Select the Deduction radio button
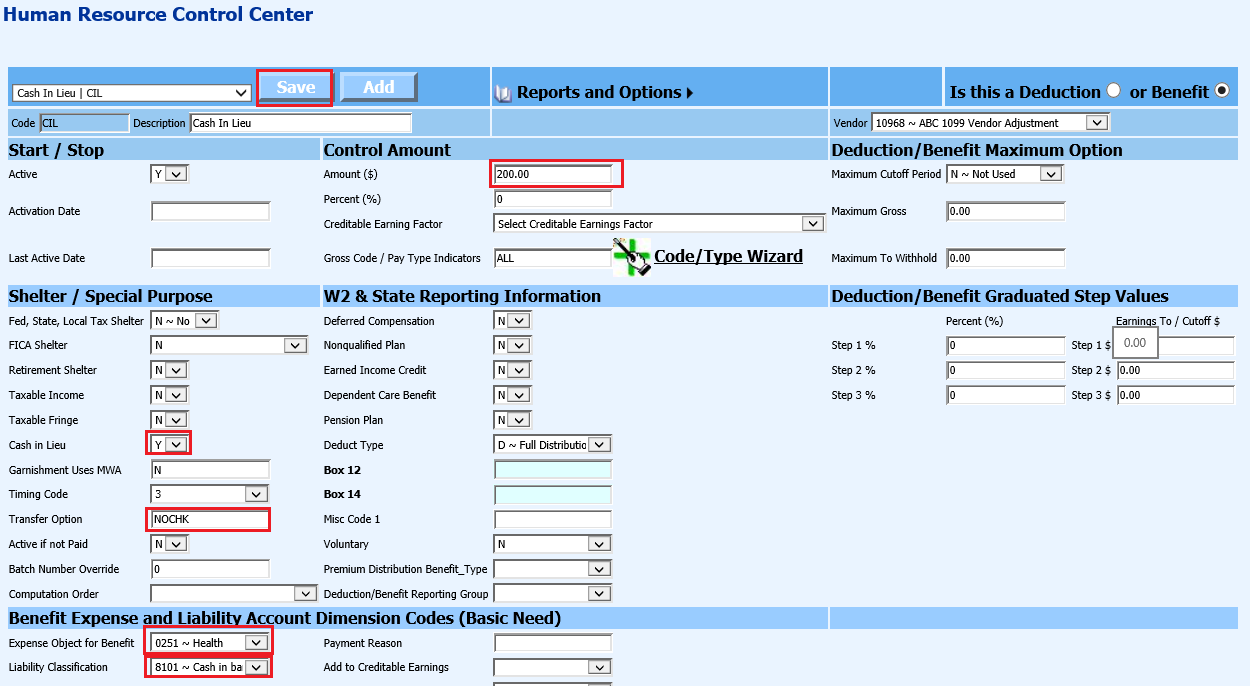Image resolution: width=1250 pixels, height=686 pixels. 1114,91
